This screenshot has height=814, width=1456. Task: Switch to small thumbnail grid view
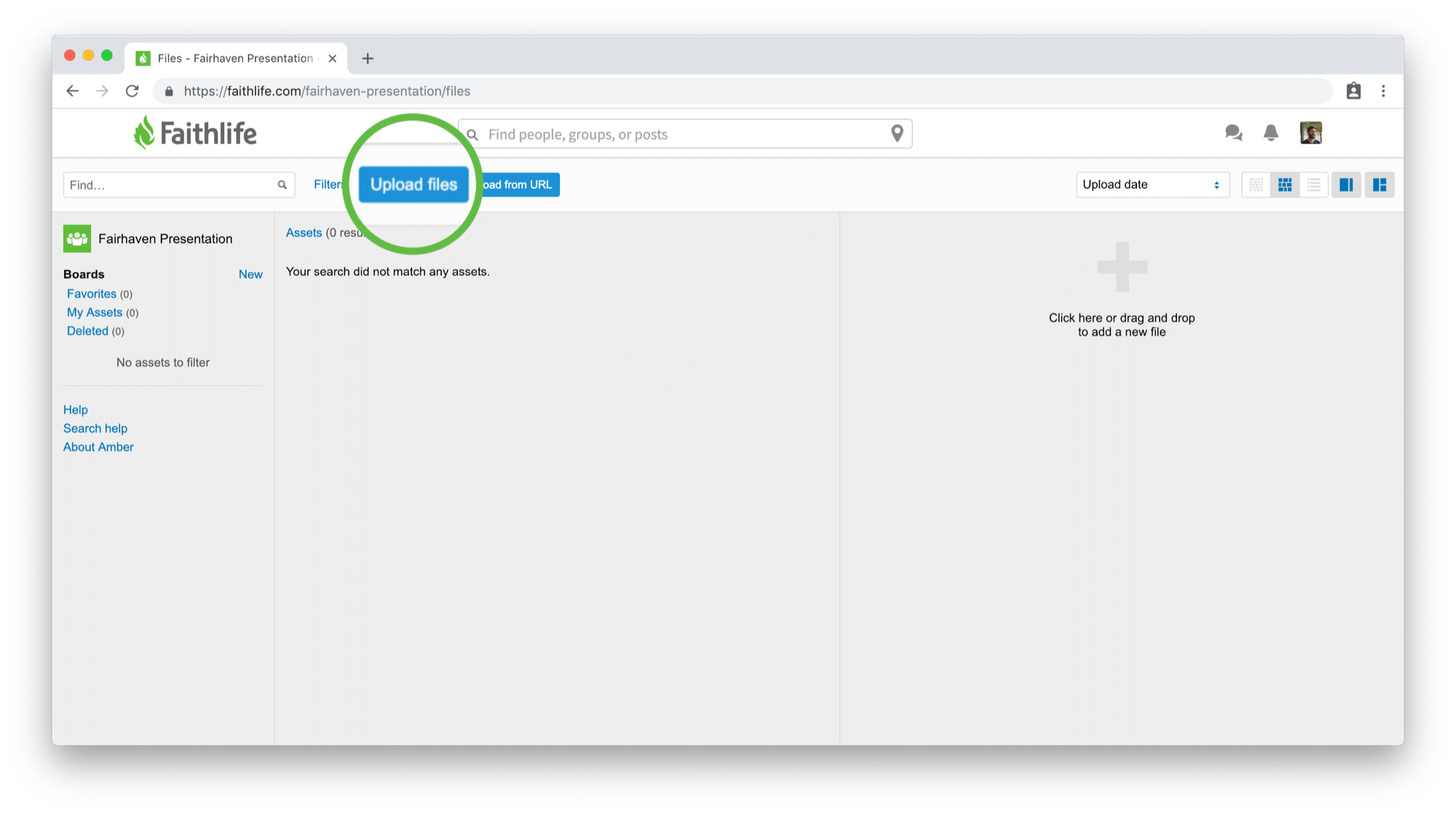click(1257, 185)
